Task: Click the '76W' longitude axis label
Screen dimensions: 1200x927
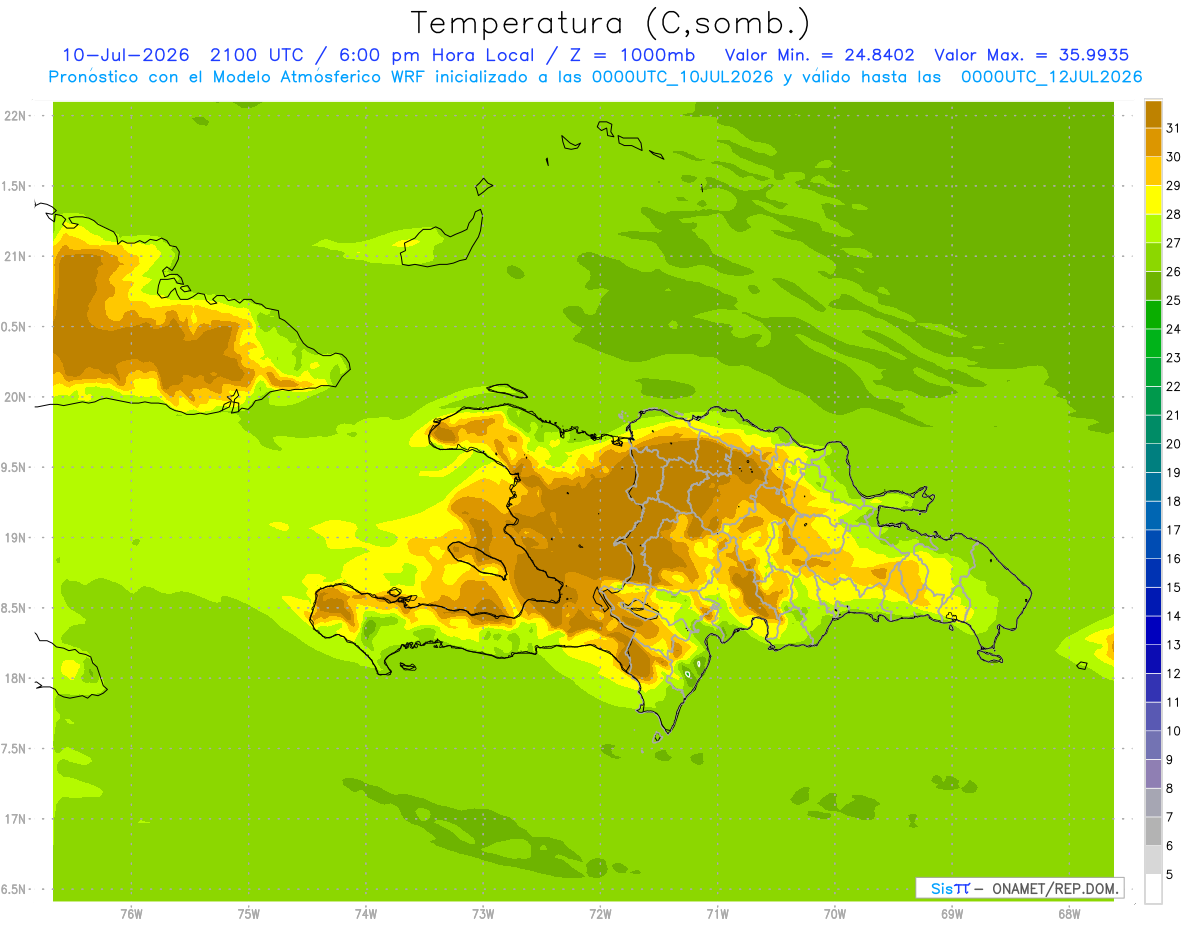Action: [x=131, y=914]
